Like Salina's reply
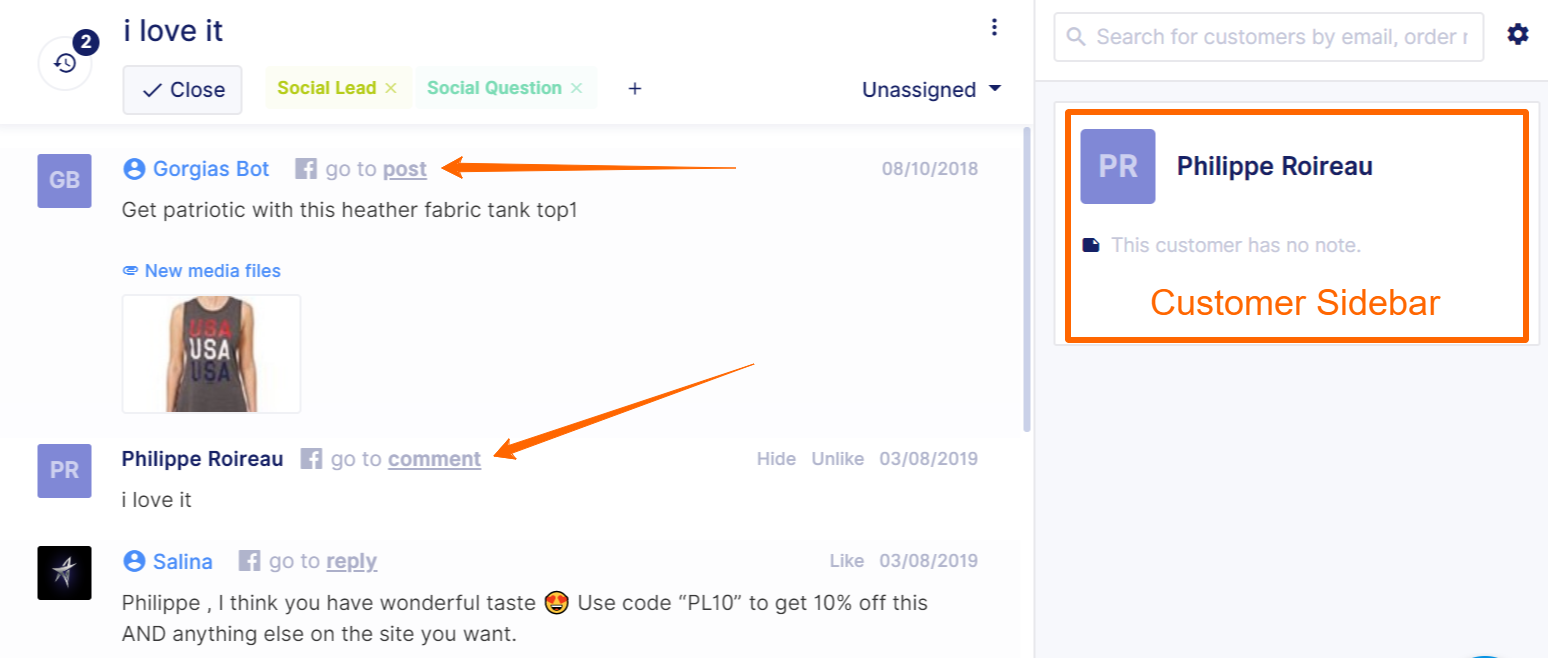This screenshot has height=658, width=1548. [846, 561]
